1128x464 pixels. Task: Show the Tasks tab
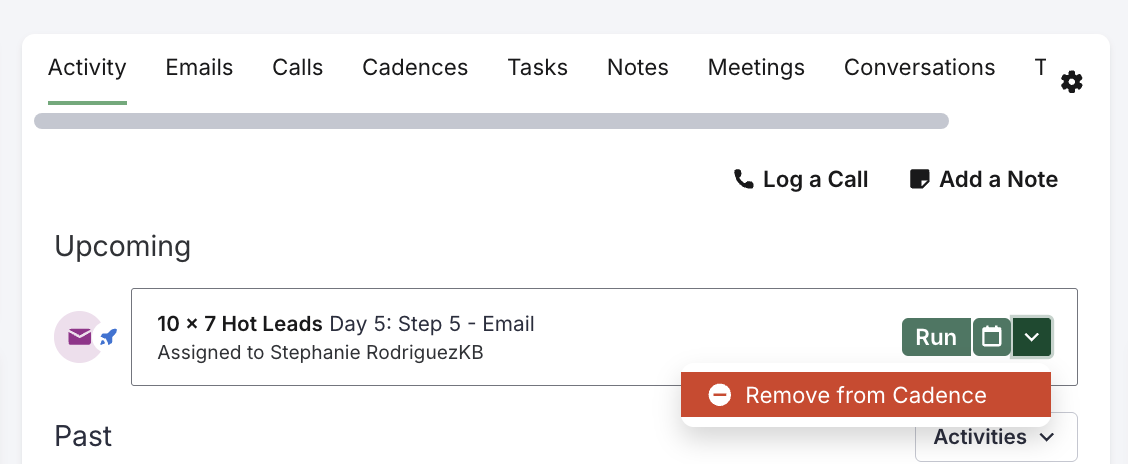[x=537, y=68]
